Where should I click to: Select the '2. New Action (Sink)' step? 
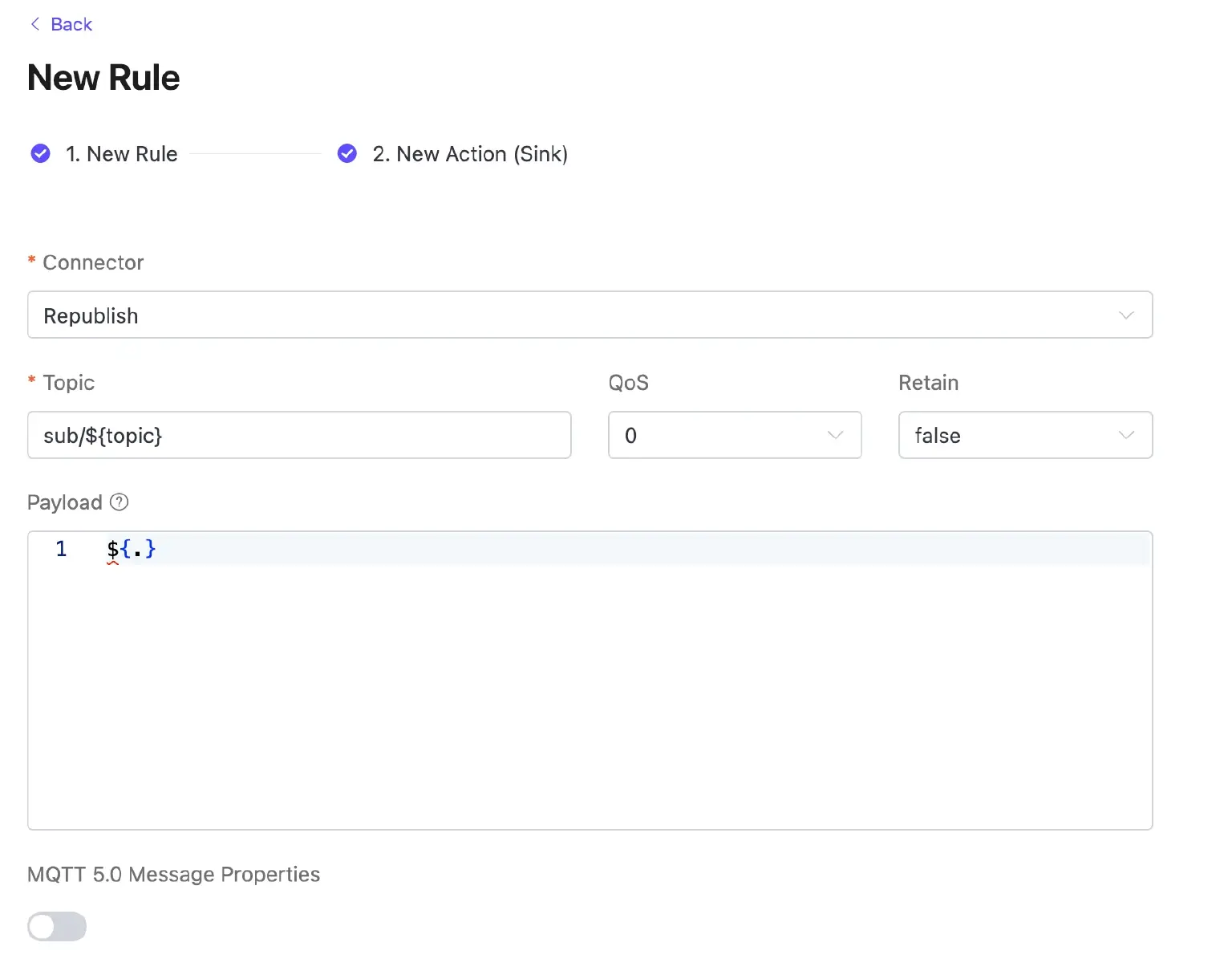point(470,154)
